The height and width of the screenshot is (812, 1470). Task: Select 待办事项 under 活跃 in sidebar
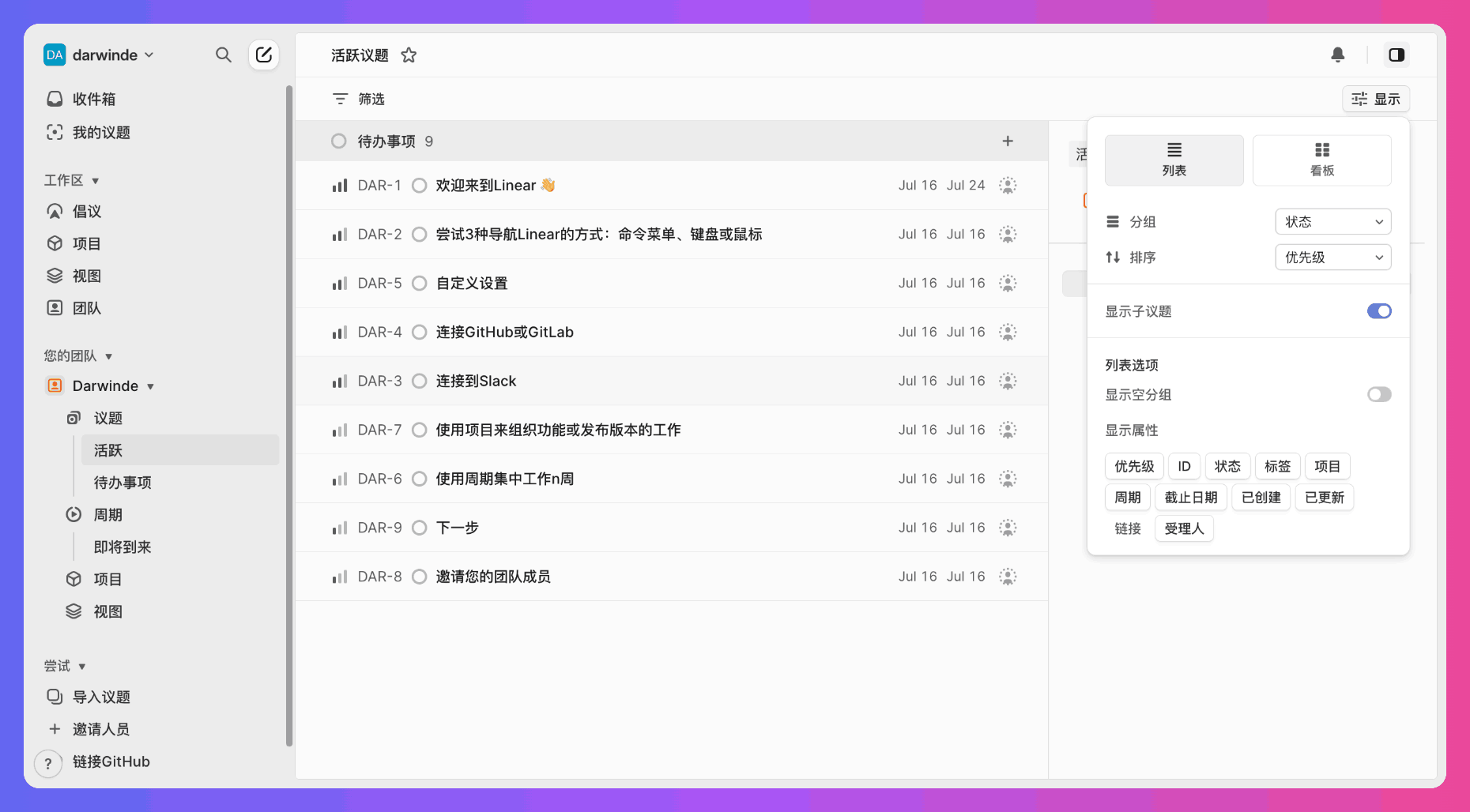click(121, 482)
